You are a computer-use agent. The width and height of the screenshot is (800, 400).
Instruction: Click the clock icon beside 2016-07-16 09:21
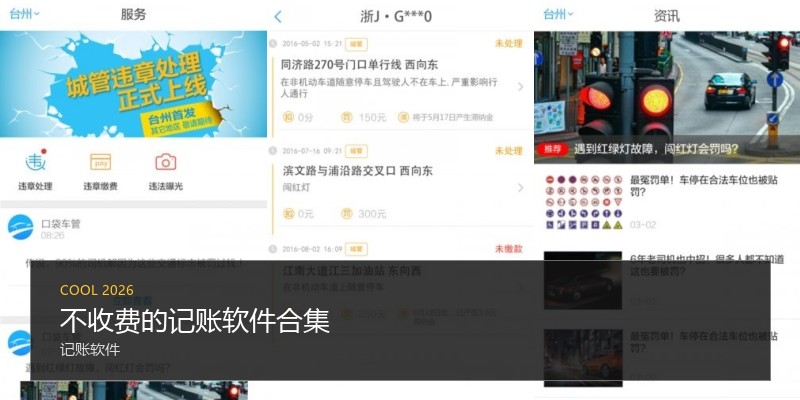[272, 151]
